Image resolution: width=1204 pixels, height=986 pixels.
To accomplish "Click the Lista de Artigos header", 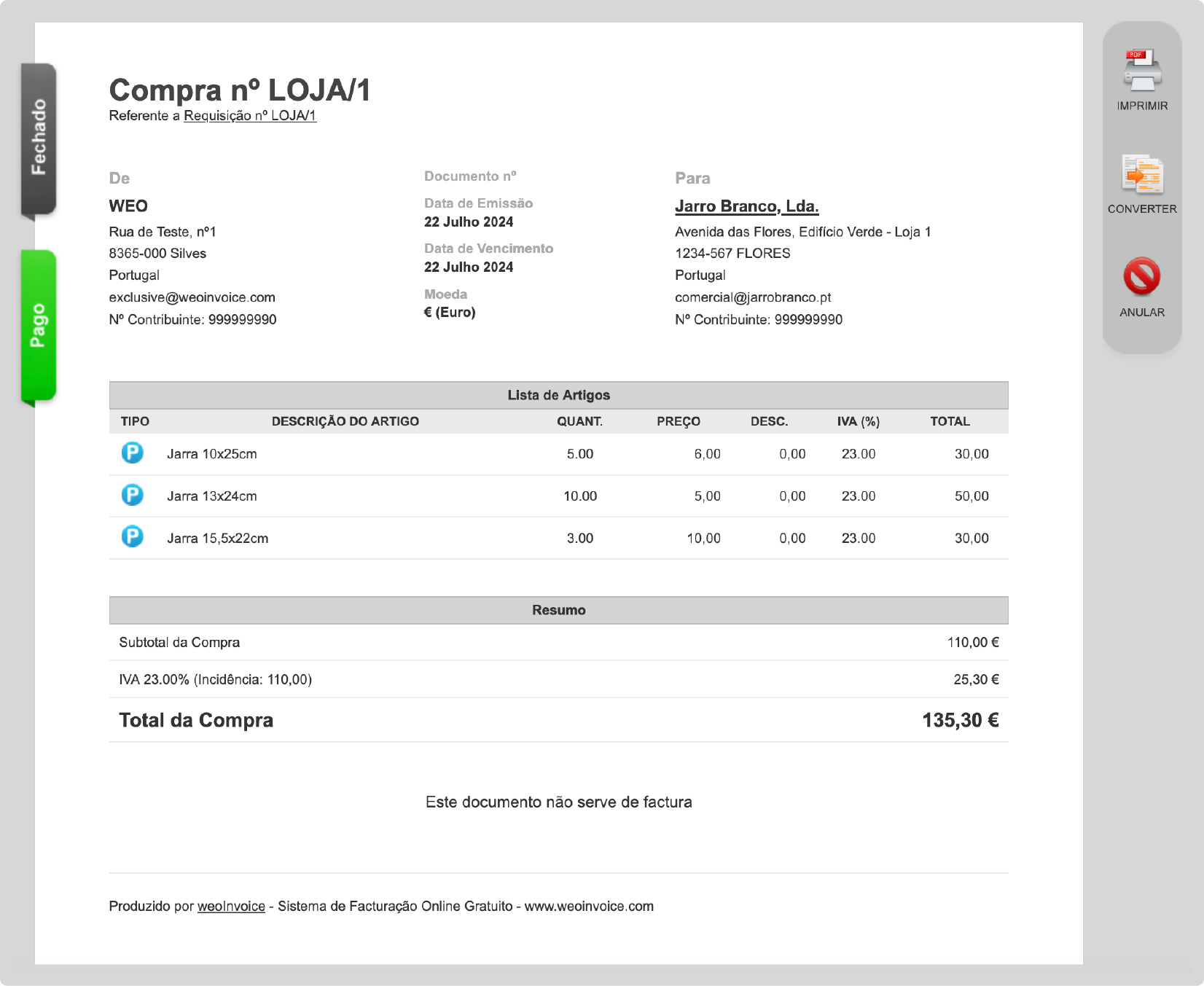I will click(558, 396).
